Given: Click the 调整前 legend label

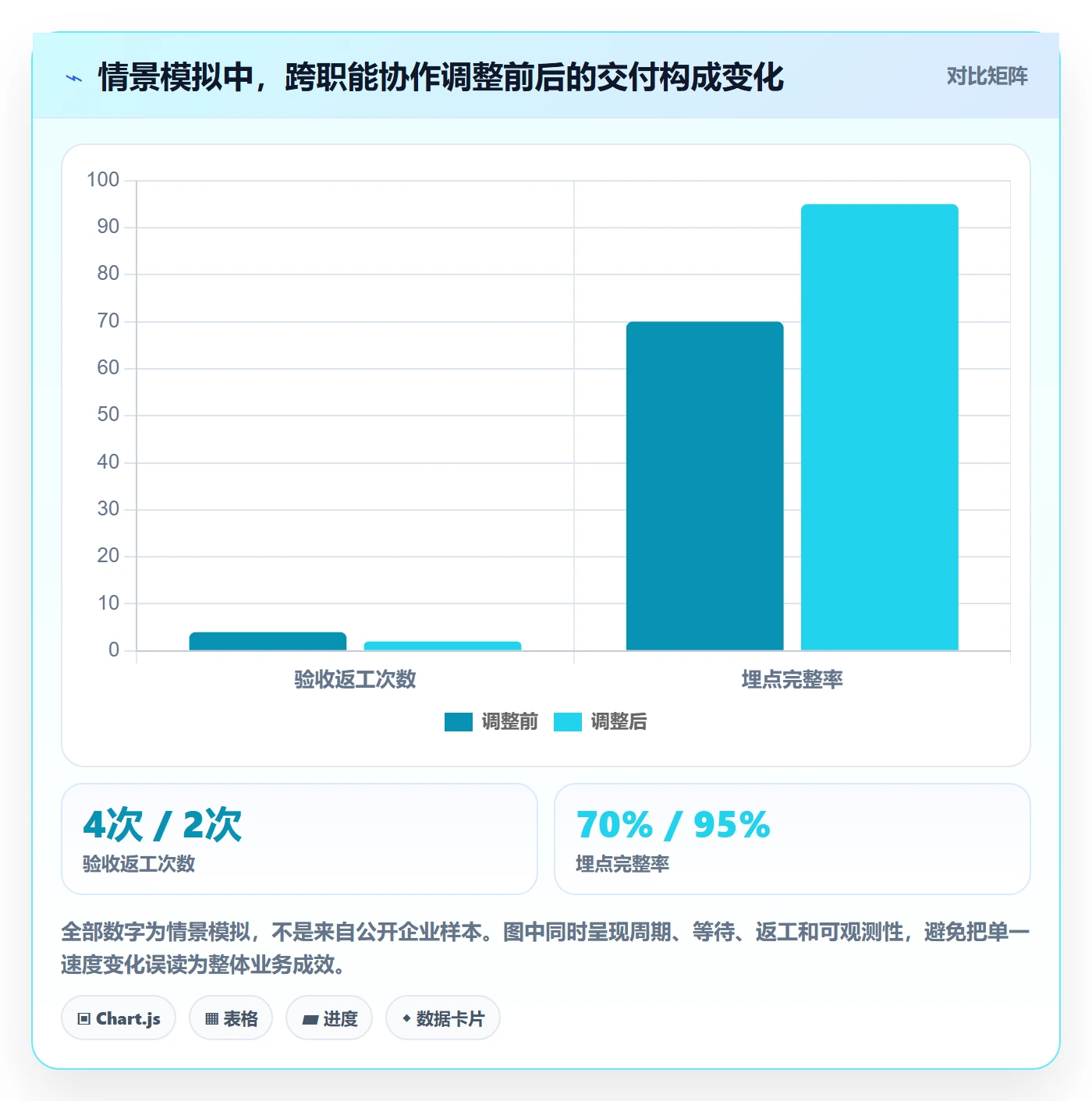Looking at the screenshot, I should [x=509, y=722].
